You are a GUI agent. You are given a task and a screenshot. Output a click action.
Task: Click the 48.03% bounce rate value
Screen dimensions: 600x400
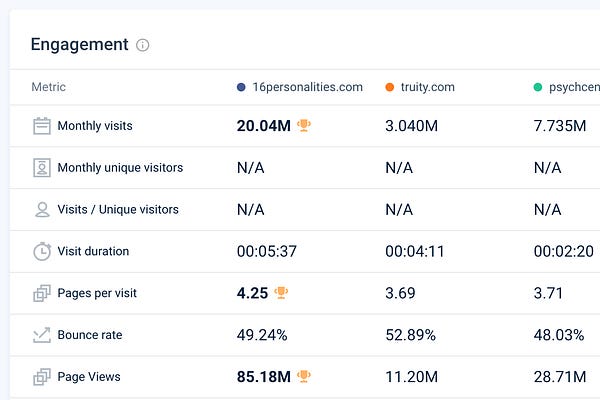559,335
